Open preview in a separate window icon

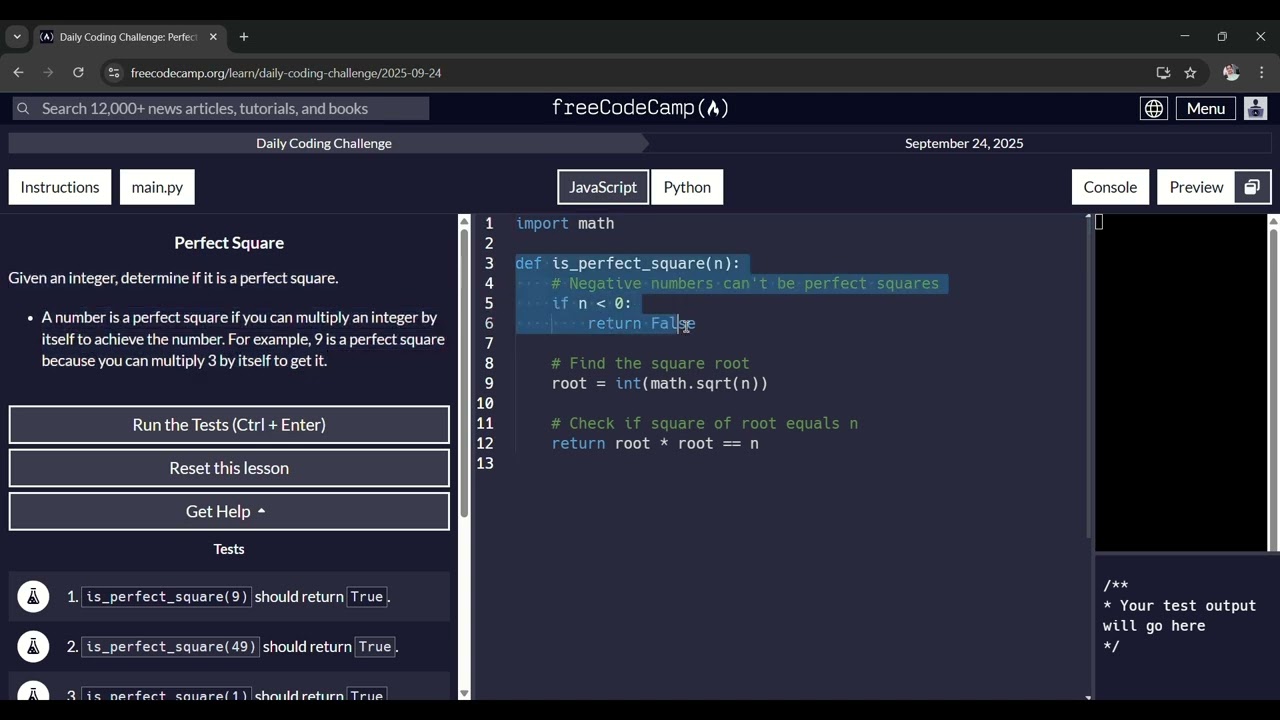1252,187
